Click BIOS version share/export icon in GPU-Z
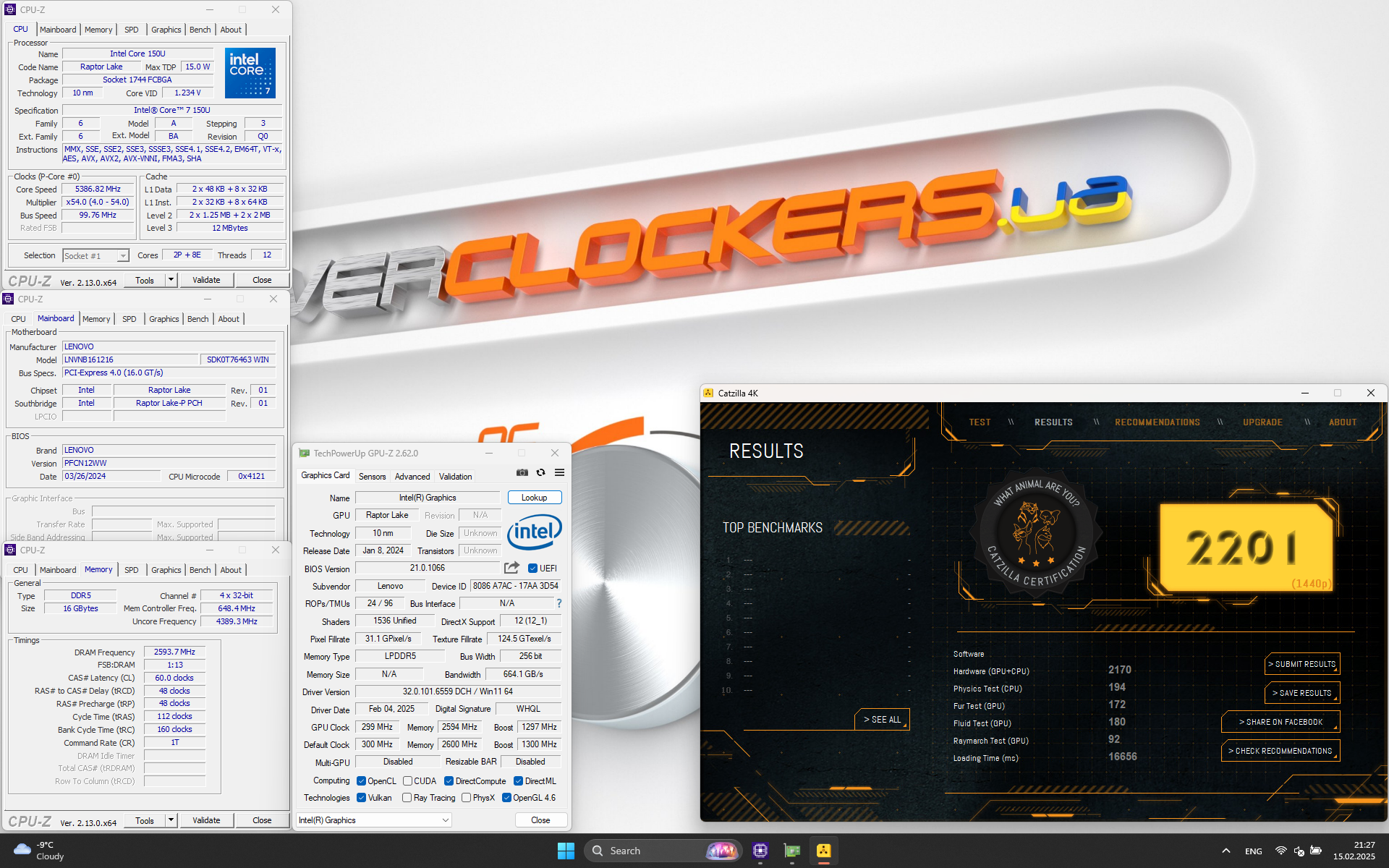The height and width of the screenshot is (868, 1389). [512, 568]
